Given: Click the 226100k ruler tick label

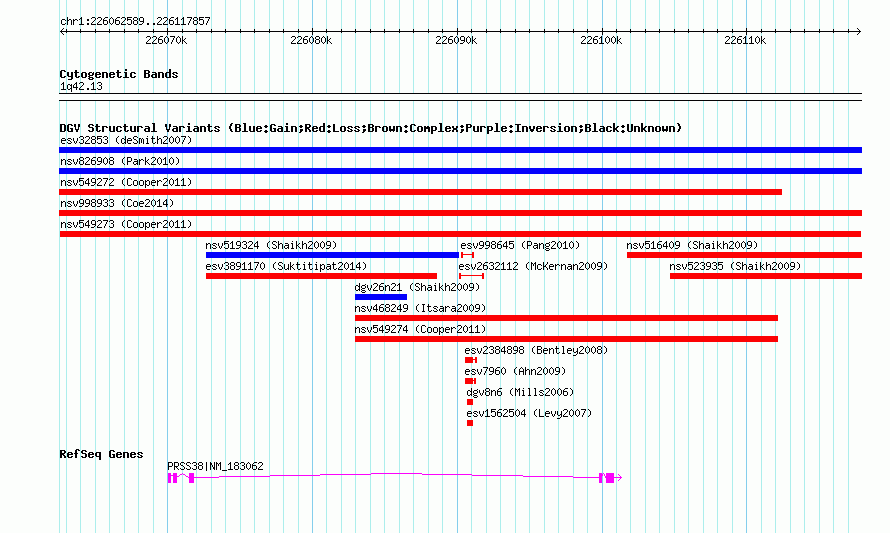Looking at the screenshot, I should coord(601,41).
